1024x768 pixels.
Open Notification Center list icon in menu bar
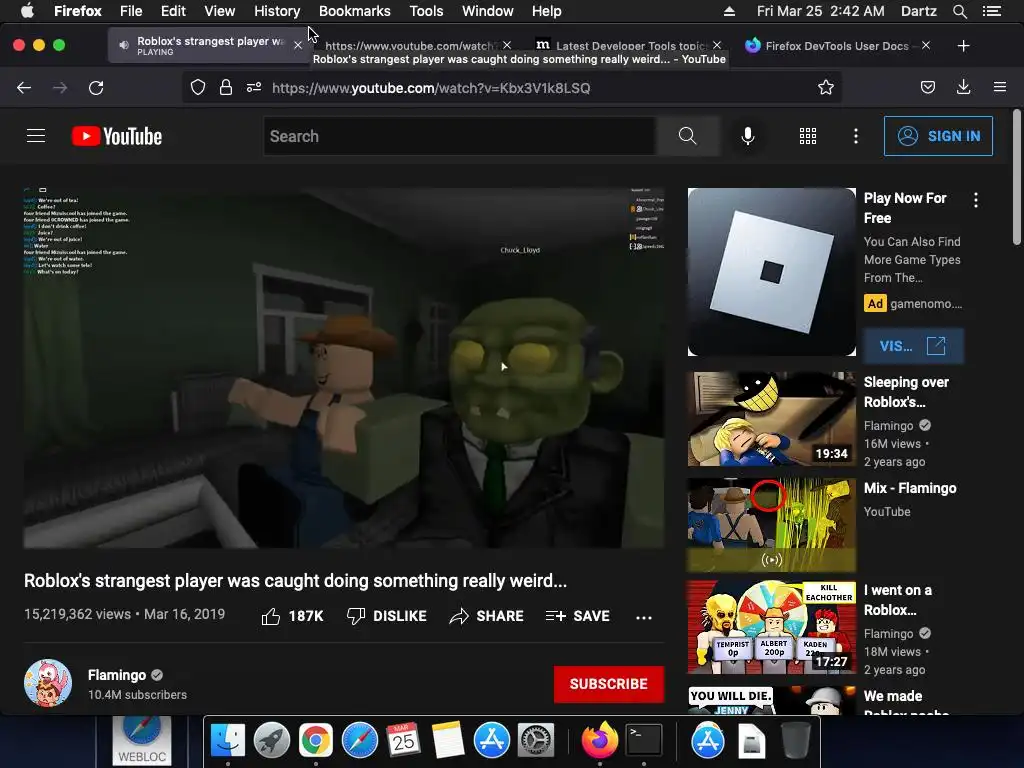tap(992, 11)
